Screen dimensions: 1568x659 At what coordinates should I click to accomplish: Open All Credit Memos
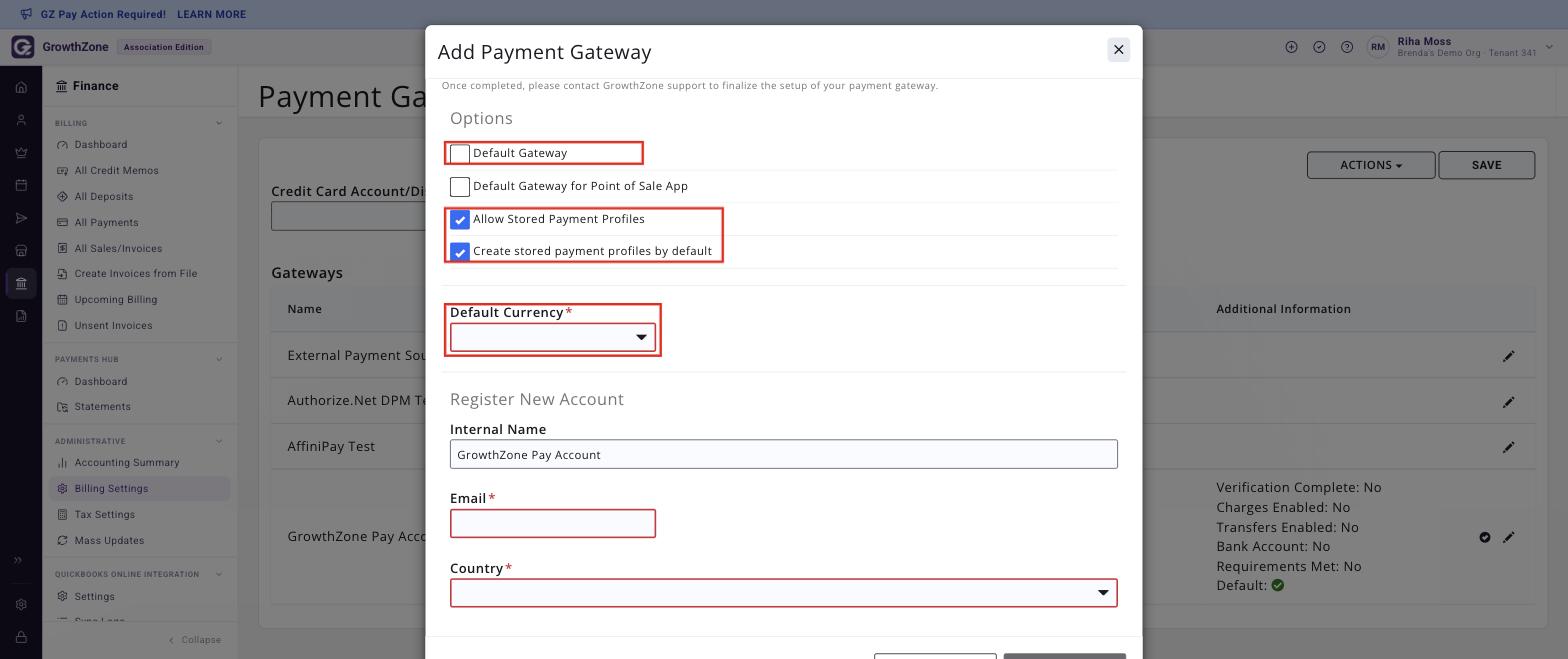point(116,171)
